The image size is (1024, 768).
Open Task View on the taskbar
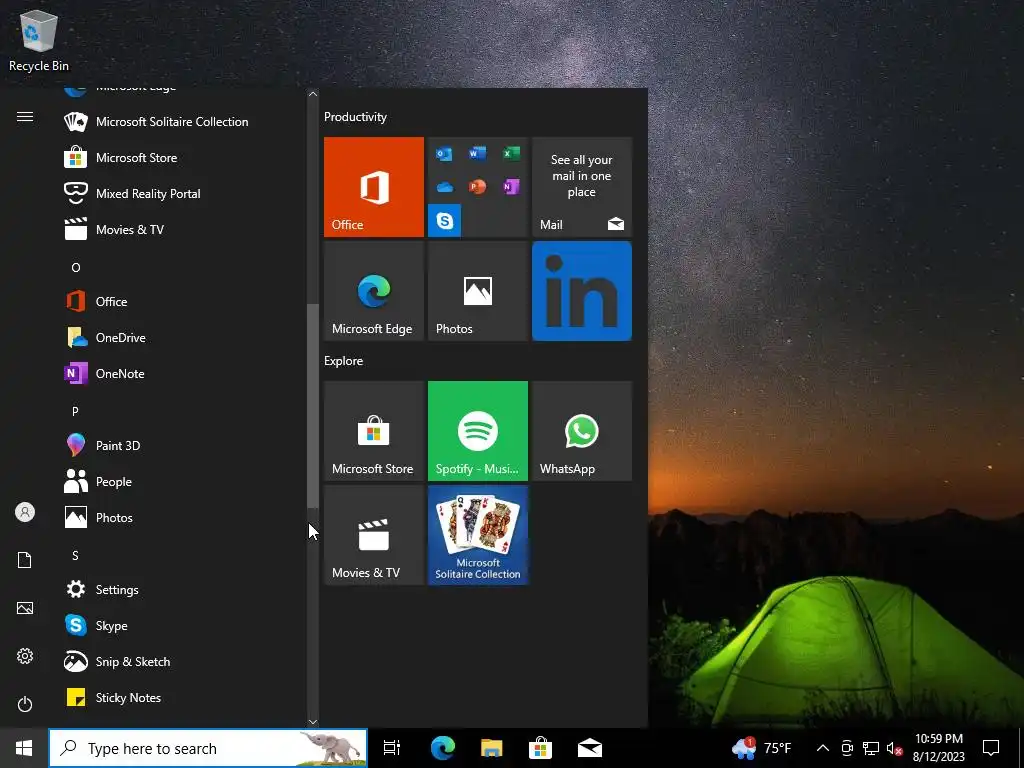pyautogui.click(x=392, y=748)
